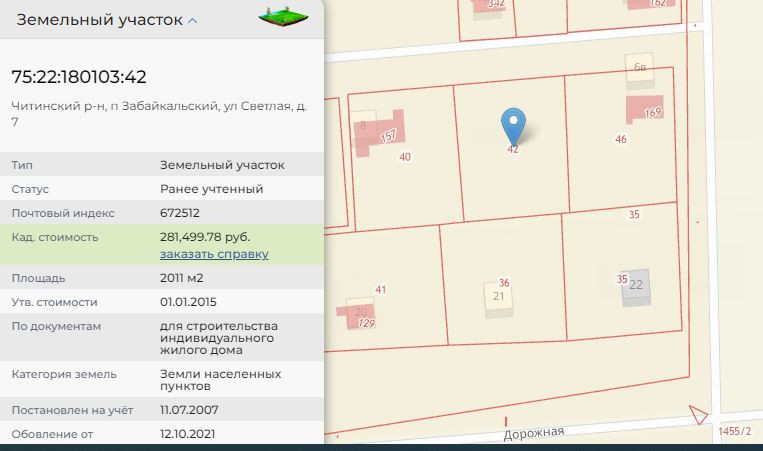763x451 pixels.
Task: Collapse the Земельный участок panel chevron
Action: 193,21
